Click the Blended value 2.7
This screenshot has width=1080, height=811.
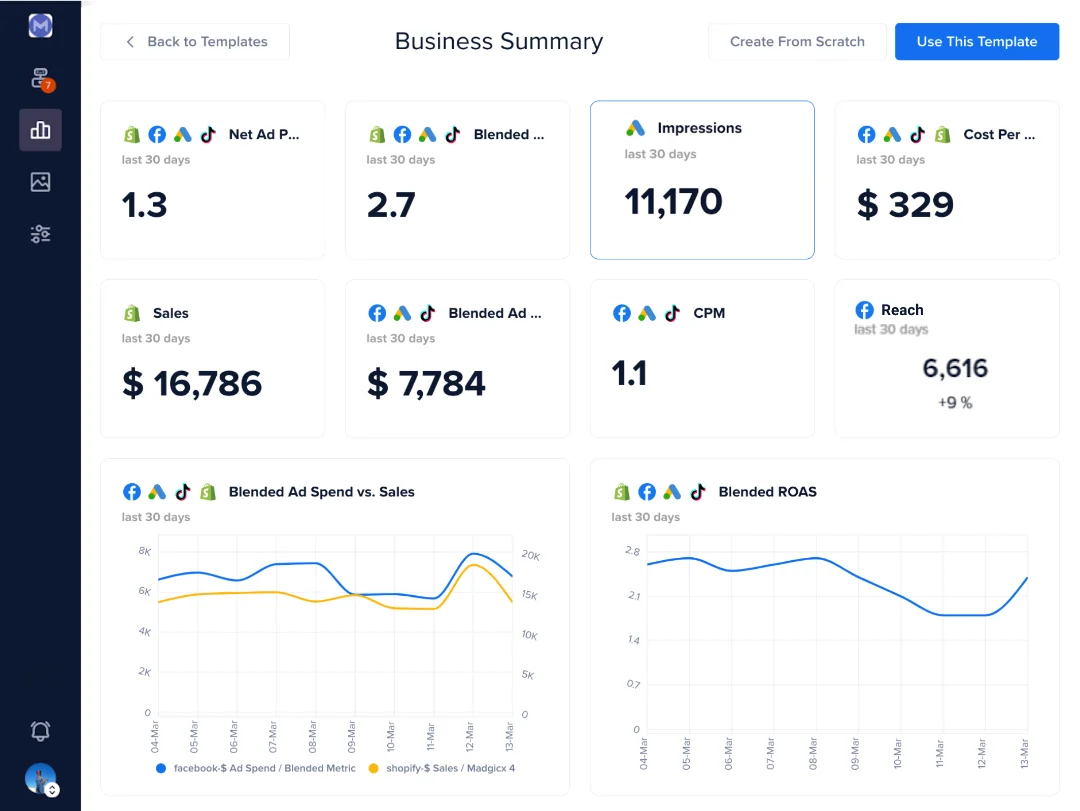click(391, 205)
